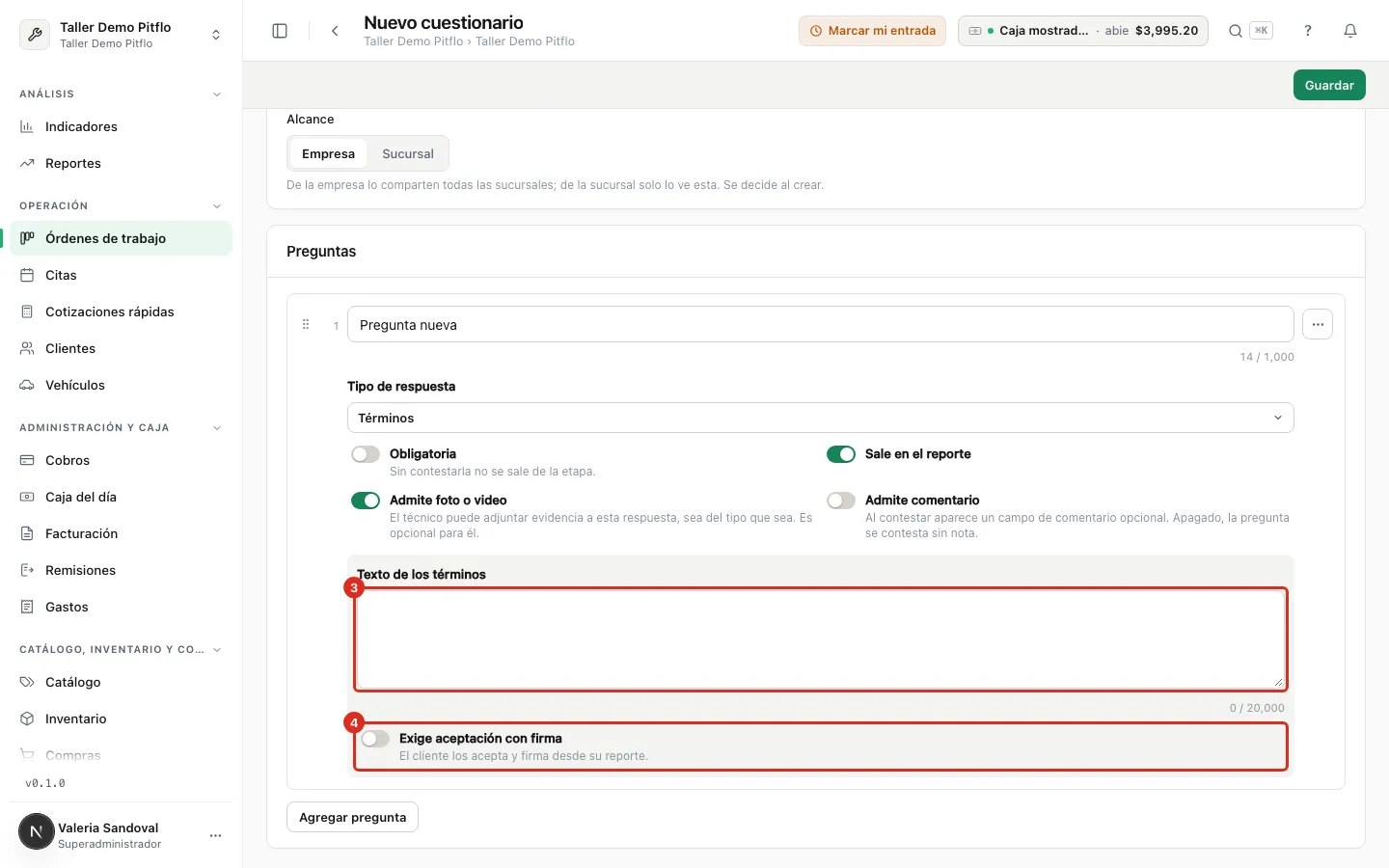Screen dimensions: 1389x868
Task: Click the Catálogo tag icon
Action: pos(27,682)
